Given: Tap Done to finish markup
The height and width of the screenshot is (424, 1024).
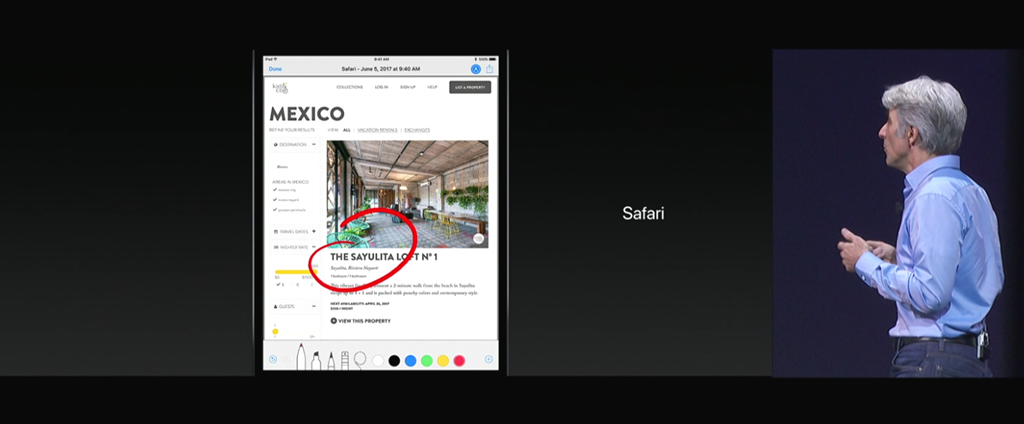Looking at the screenshot, I should click(x=276, y=69).
